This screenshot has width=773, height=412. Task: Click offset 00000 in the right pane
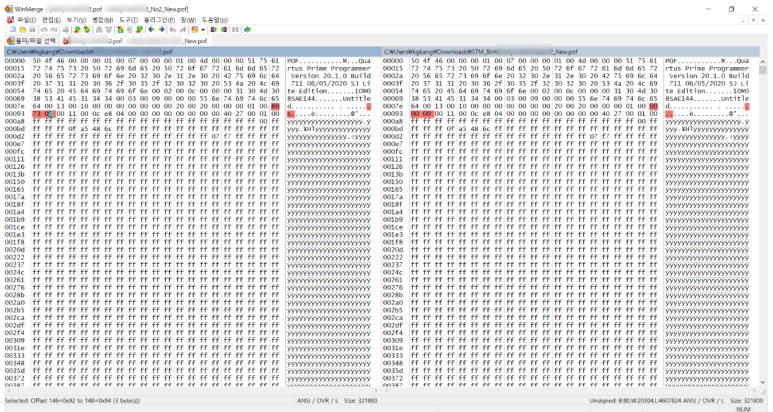(393, 61)
